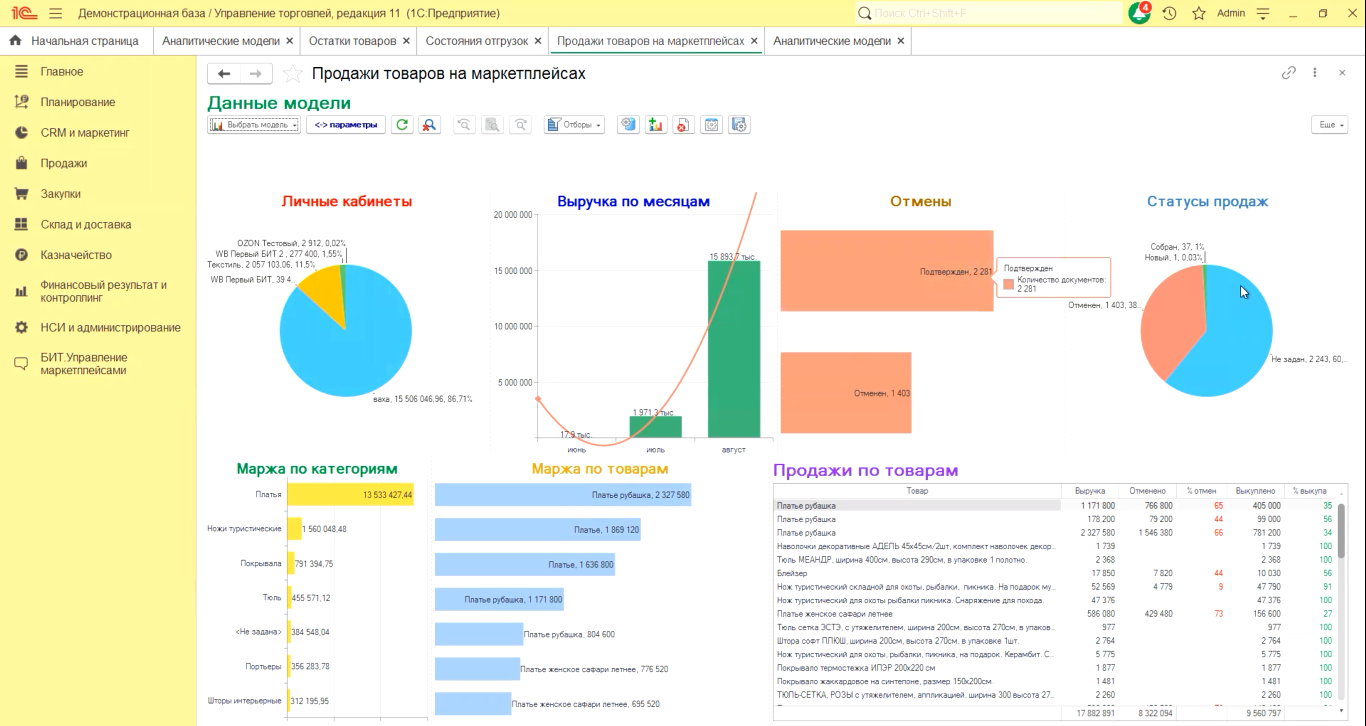Open the notifications bell with badge 4
Image resolution: width=1366 pixels, height=726 pixels.
point(1138,14)
